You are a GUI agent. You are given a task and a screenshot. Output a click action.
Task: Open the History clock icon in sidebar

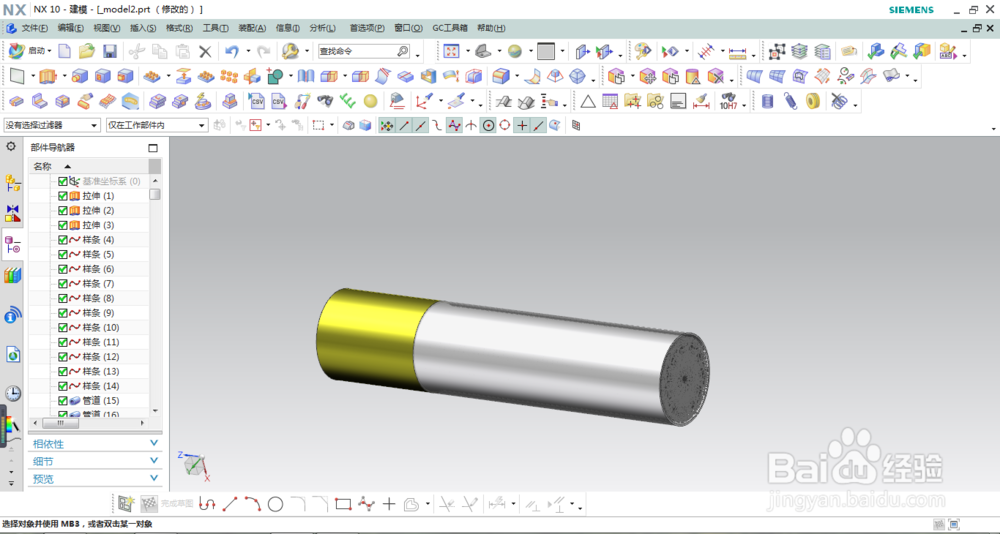pyautogui.click(x=12, y=393)
